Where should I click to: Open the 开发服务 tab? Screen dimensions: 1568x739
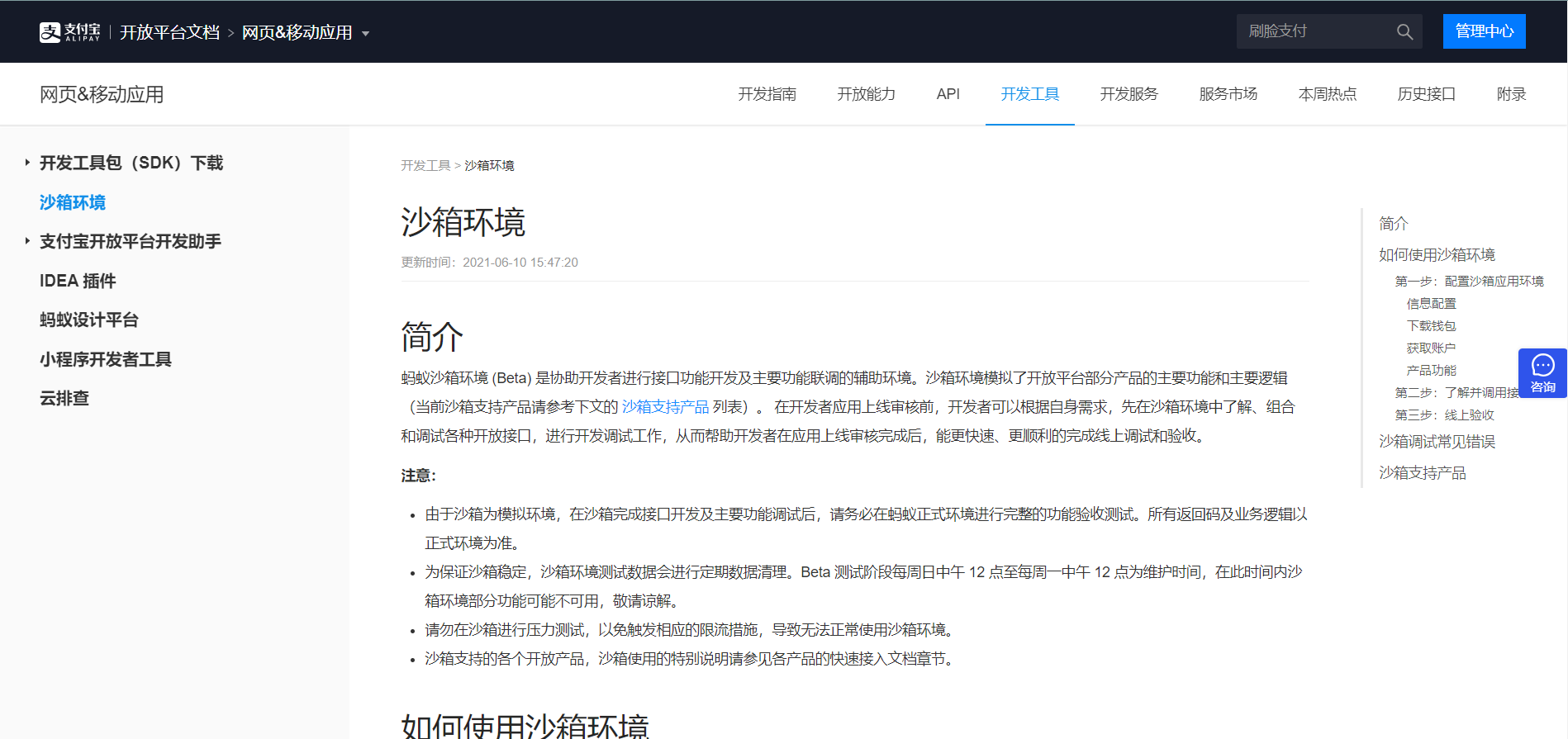click(1128, 94)
